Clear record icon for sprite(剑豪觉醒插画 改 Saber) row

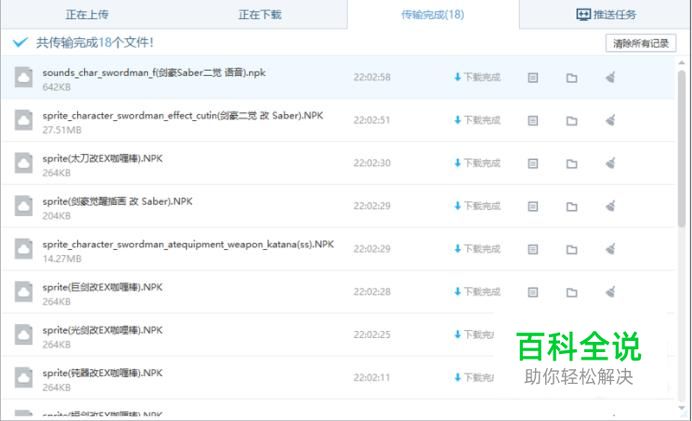[x=610, y=206]
